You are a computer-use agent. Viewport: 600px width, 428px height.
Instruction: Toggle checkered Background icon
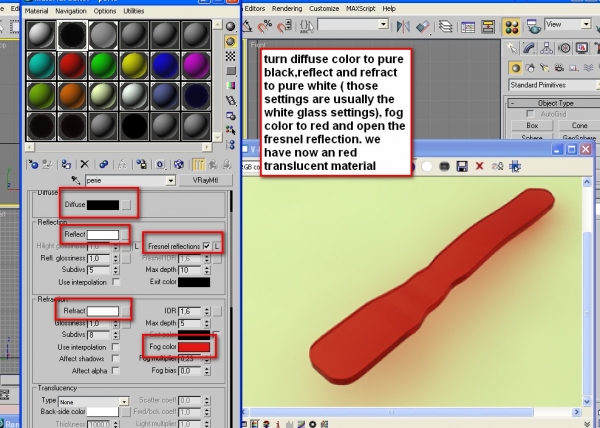(x=230, y=56)
